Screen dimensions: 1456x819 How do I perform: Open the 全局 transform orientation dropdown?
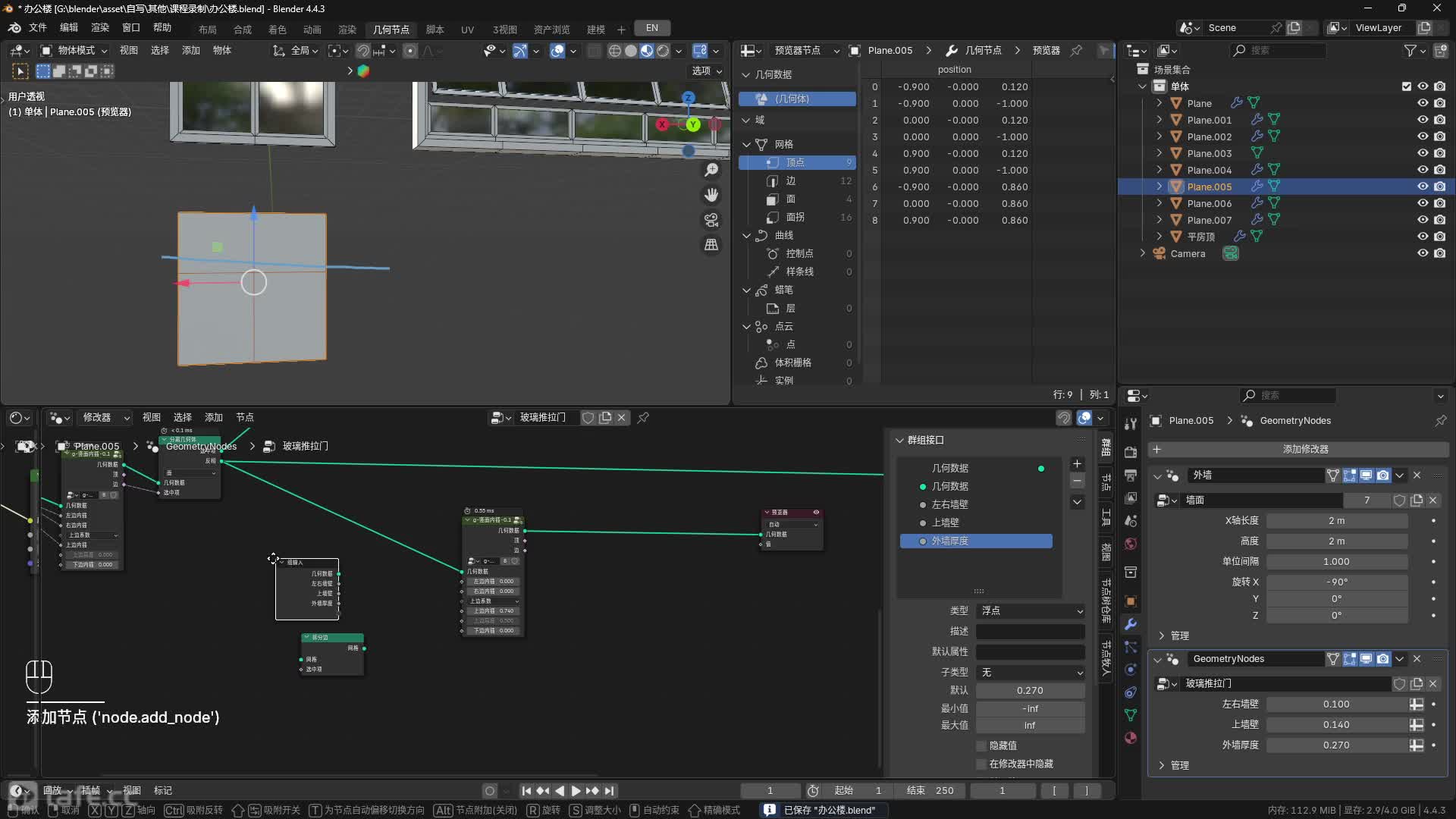point(296,51)
